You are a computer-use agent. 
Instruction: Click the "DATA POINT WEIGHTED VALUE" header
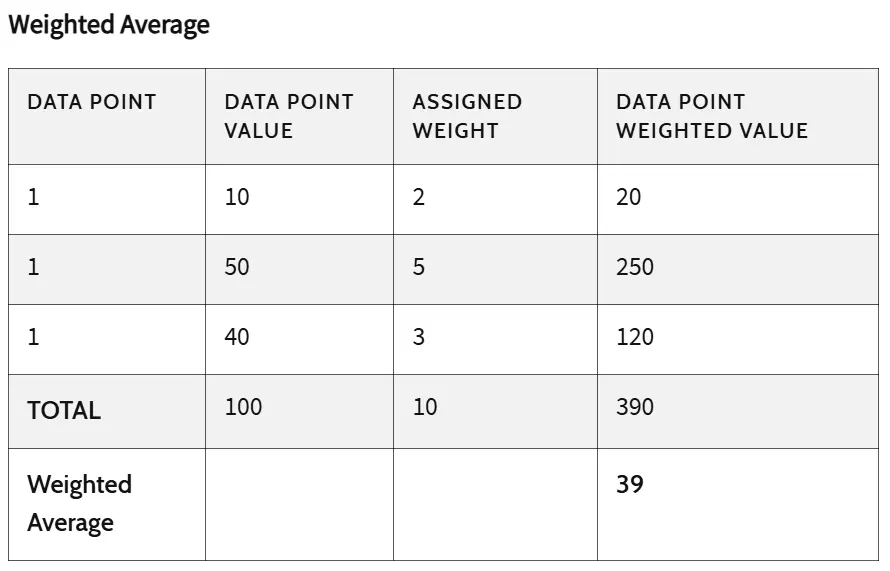712,116
